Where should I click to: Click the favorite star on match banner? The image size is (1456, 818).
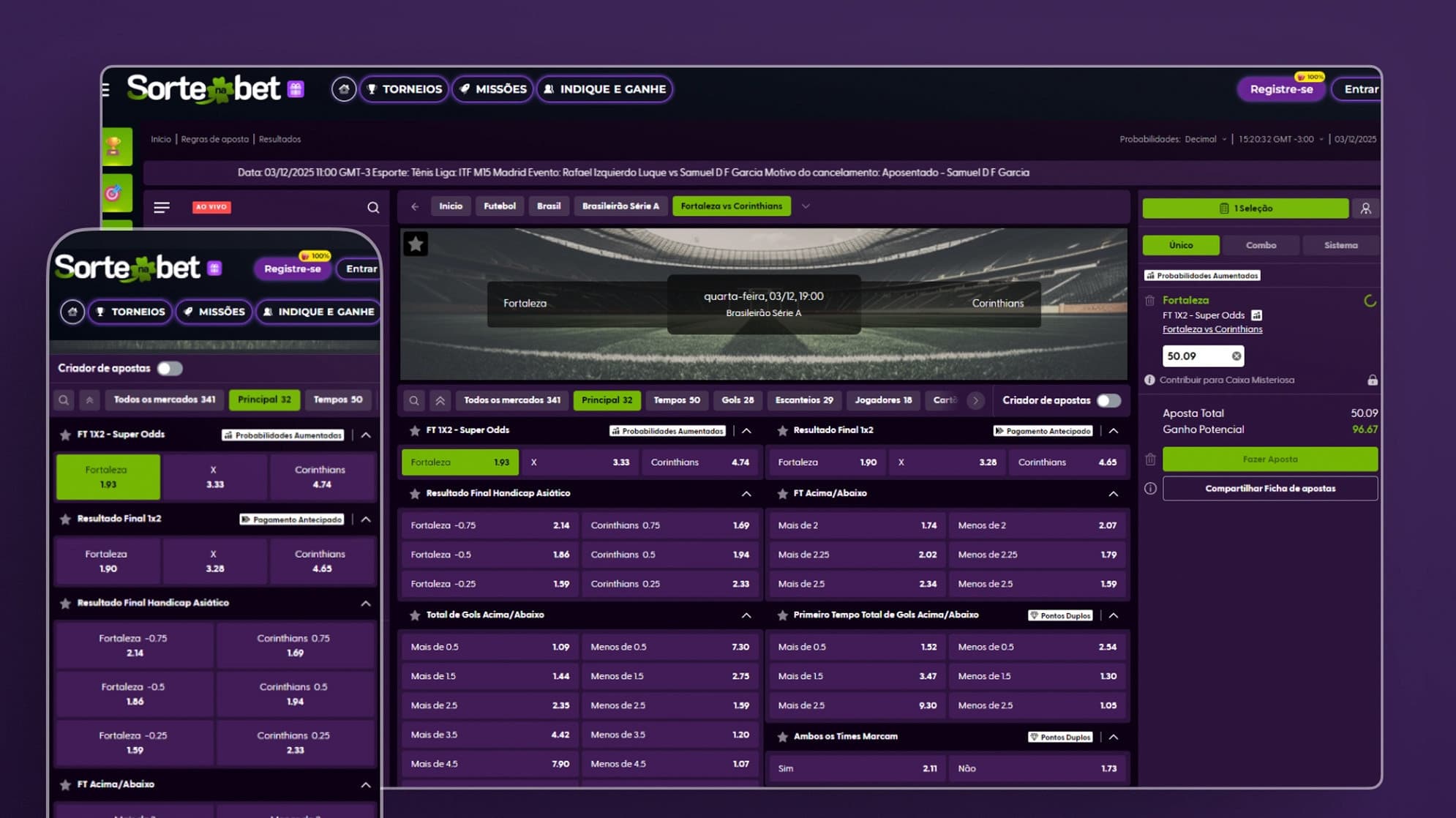[416, 244]
